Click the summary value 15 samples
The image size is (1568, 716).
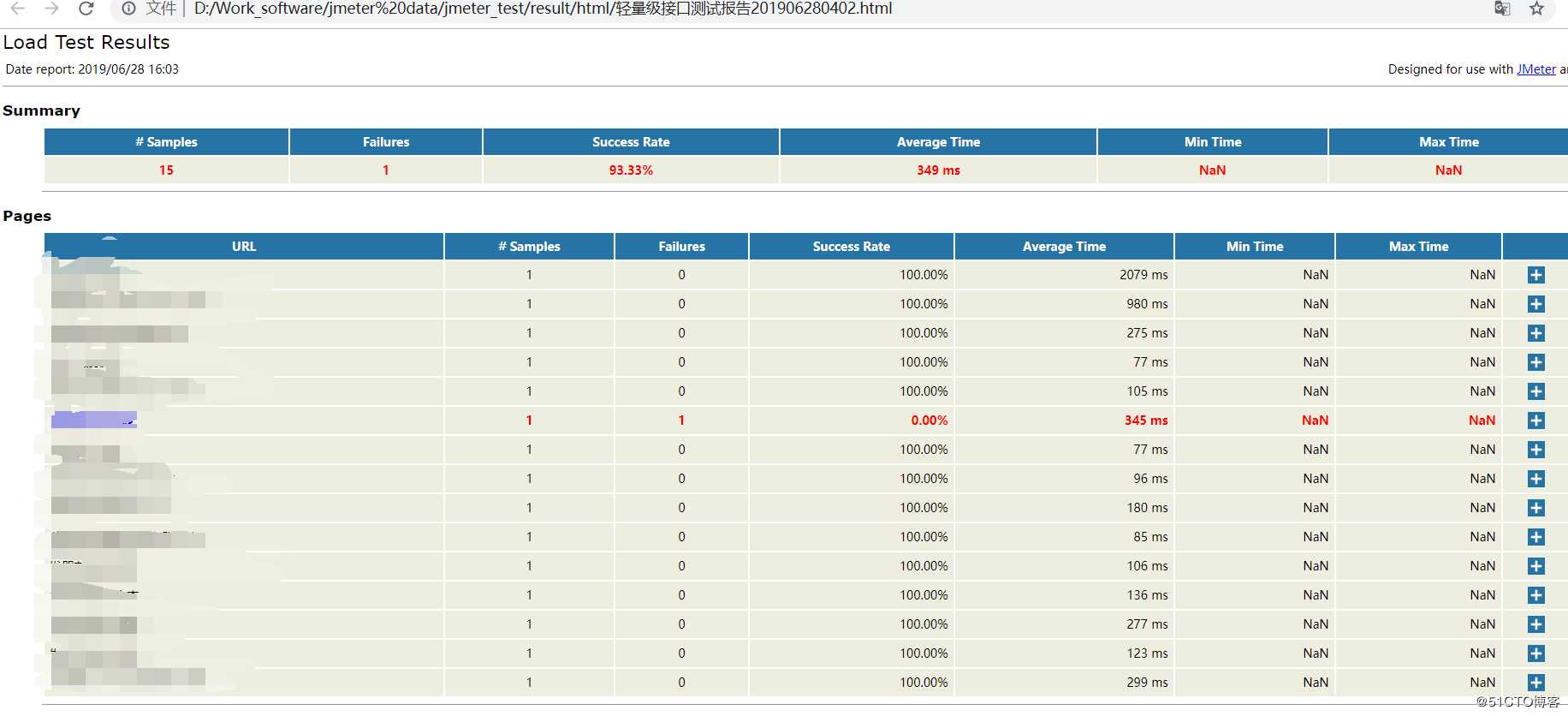click(166, 170)
